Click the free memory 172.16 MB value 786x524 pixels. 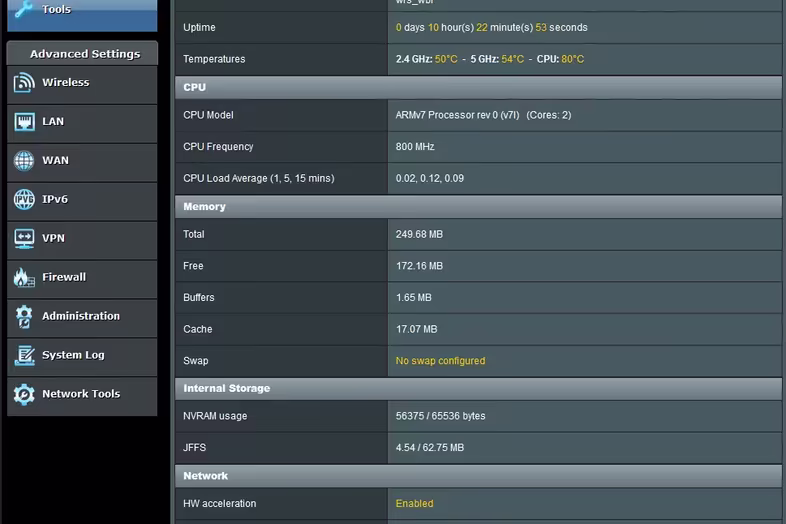pos(419,266)
